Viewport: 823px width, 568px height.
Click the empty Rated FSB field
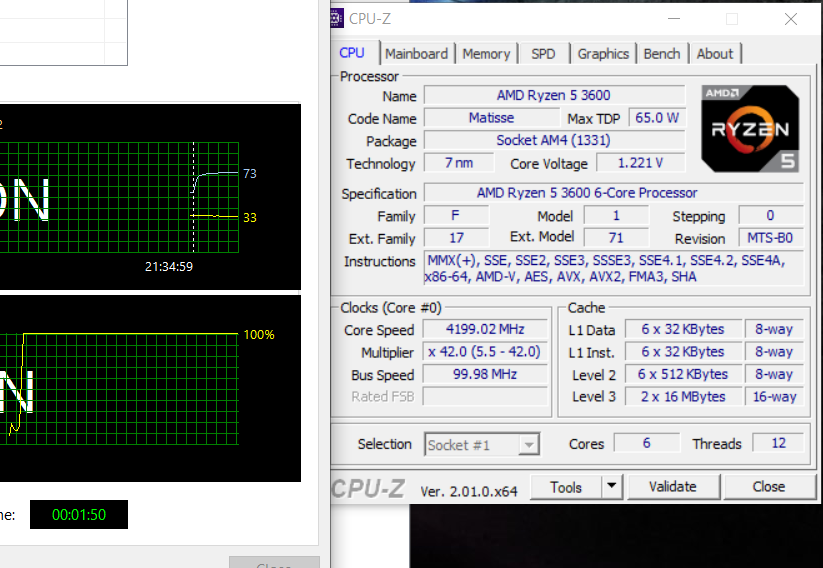tap(485, 396)
